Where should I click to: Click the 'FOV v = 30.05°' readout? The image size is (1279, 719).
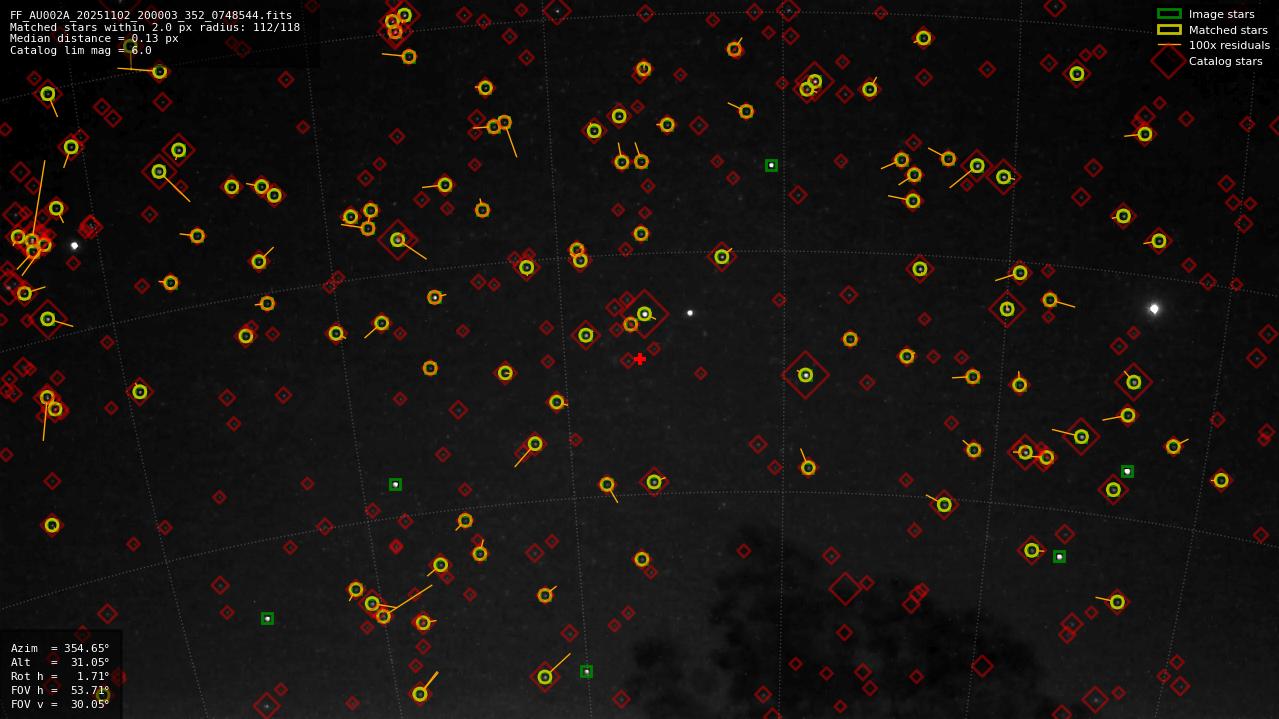pyautogui.click(x=60, y=704)
